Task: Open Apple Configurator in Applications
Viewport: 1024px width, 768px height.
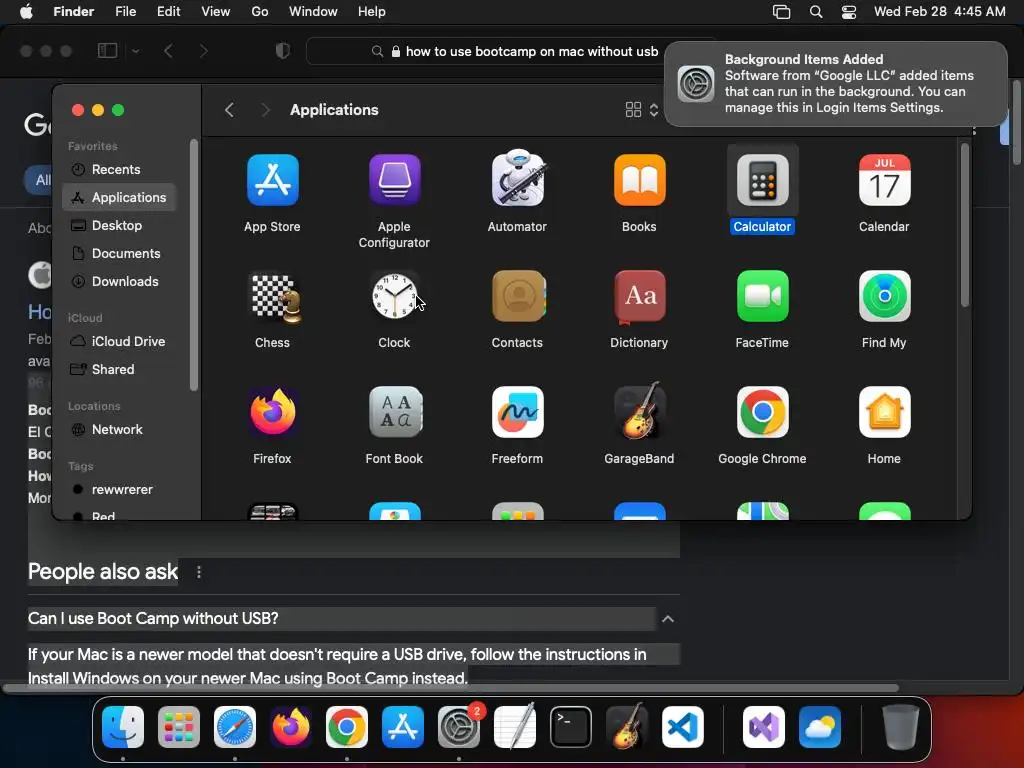Action: (x=394, y=180)
